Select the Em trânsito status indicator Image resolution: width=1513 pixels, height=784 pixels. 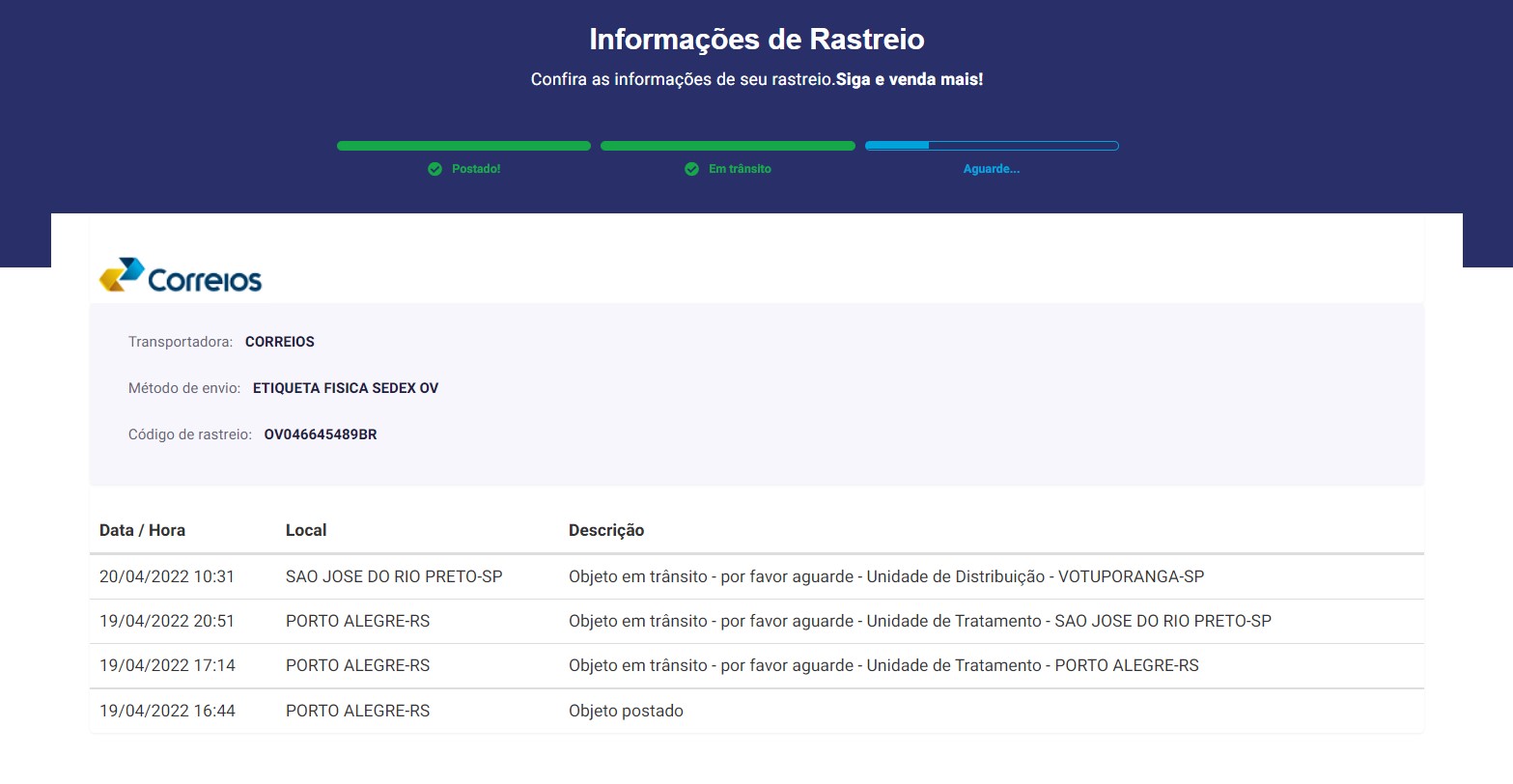pyautogui.click(x=740, y=168)
